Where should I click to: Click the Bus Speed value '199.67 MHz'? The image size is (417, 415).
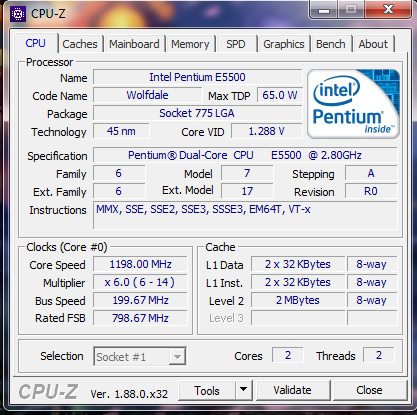(140, 300)
